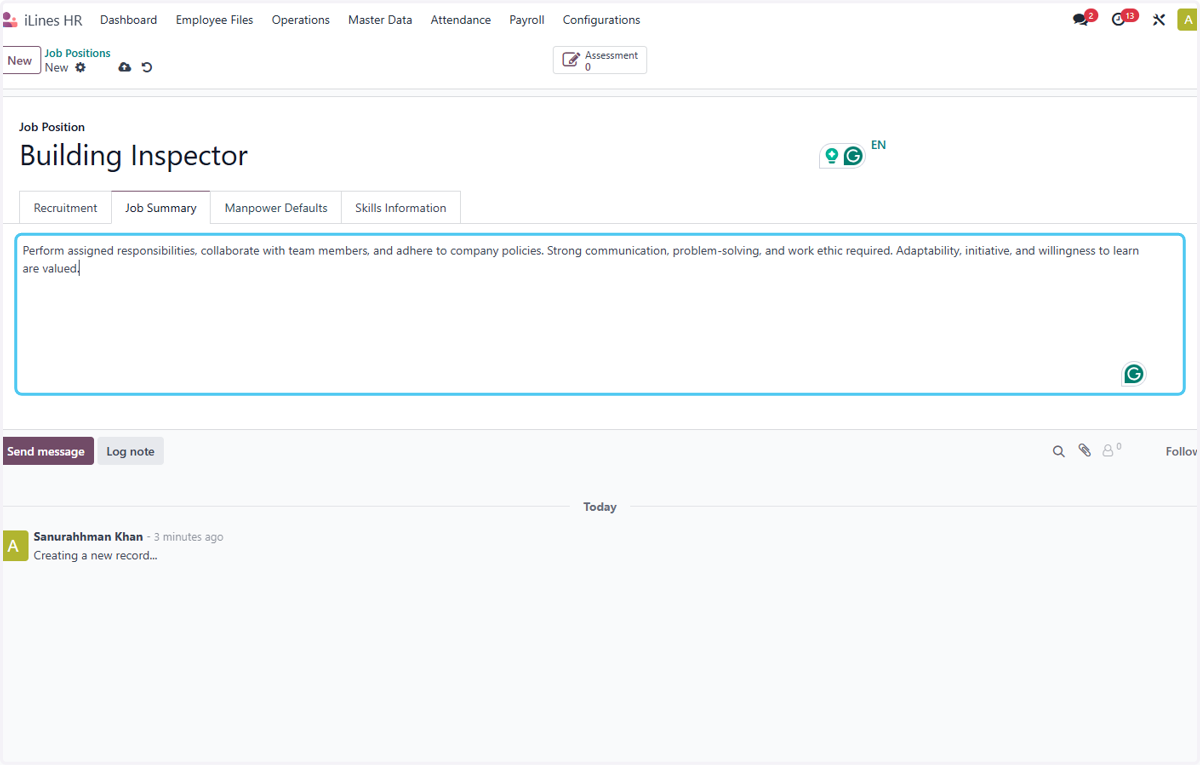Open the Master Data menu
This screenshot has height=765, width=1200.
pos(380,20)
